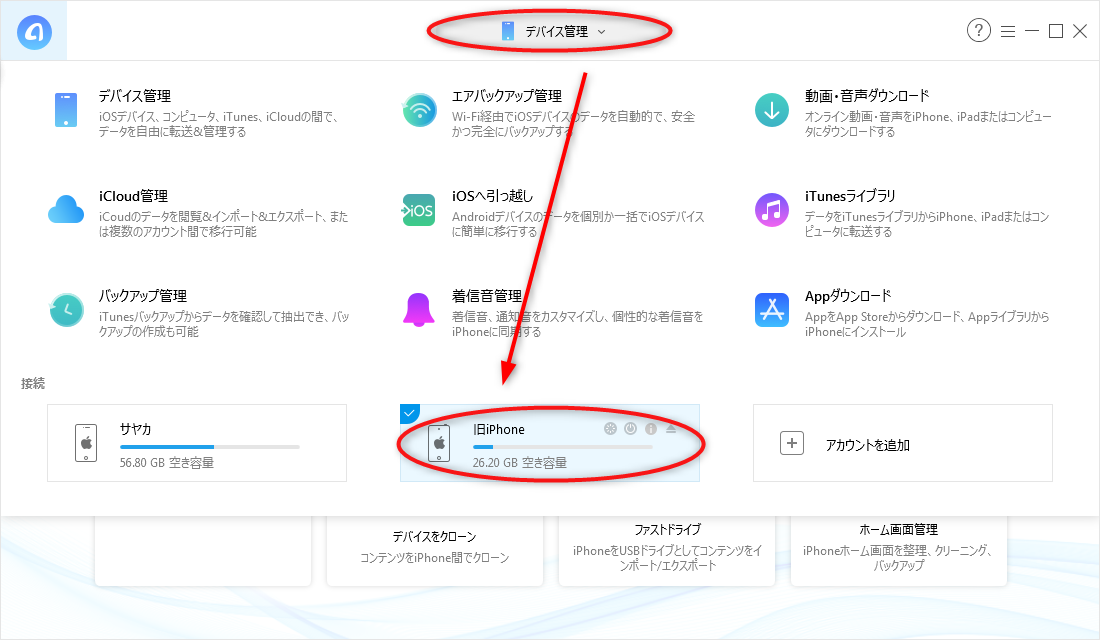Open iOSへ引っ越し menu entry
Screen dimensions: 1100x640
tap(492, 196)
